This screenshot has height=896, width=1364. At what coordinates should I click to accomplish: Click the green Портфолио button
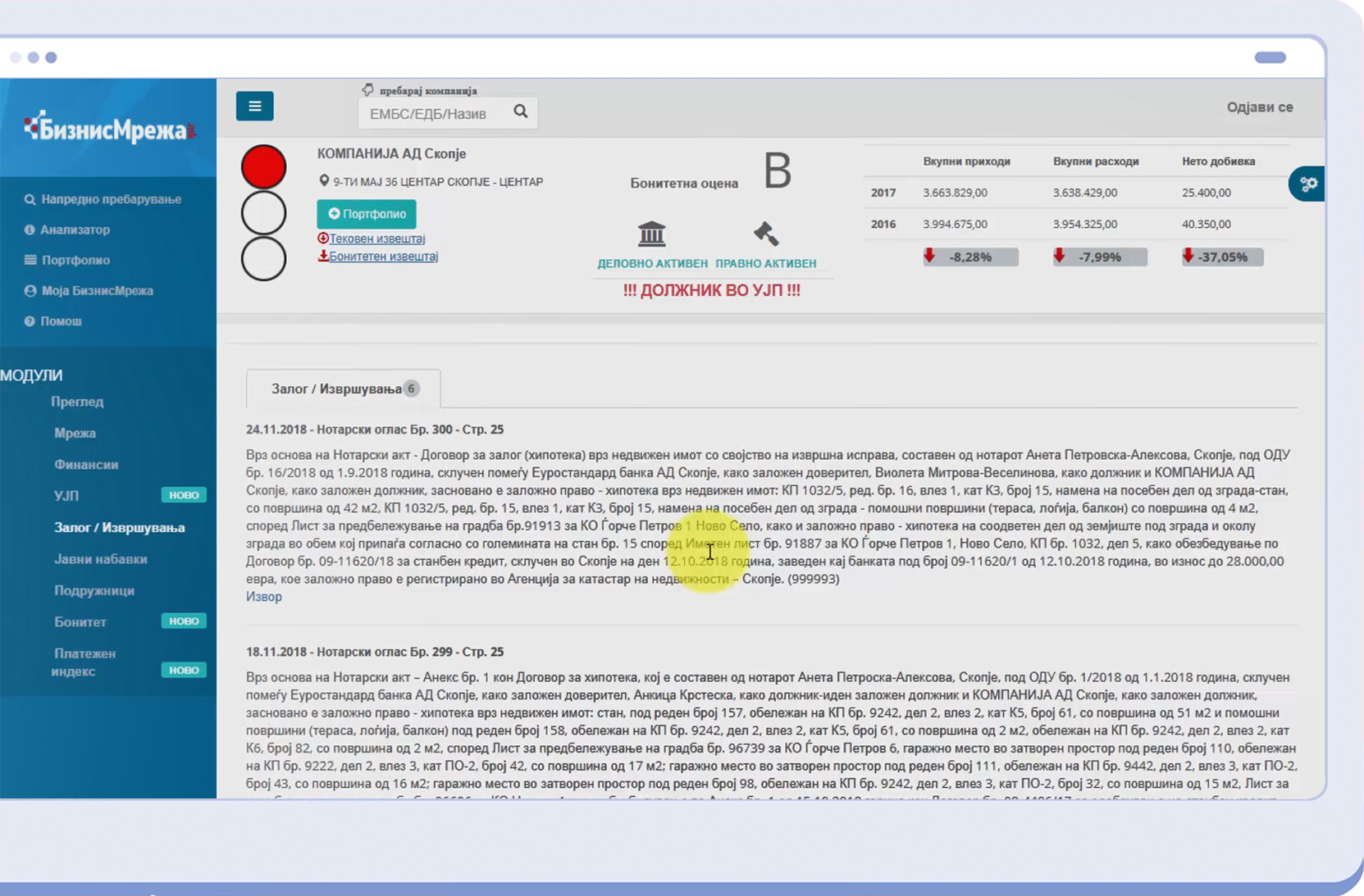367,214
